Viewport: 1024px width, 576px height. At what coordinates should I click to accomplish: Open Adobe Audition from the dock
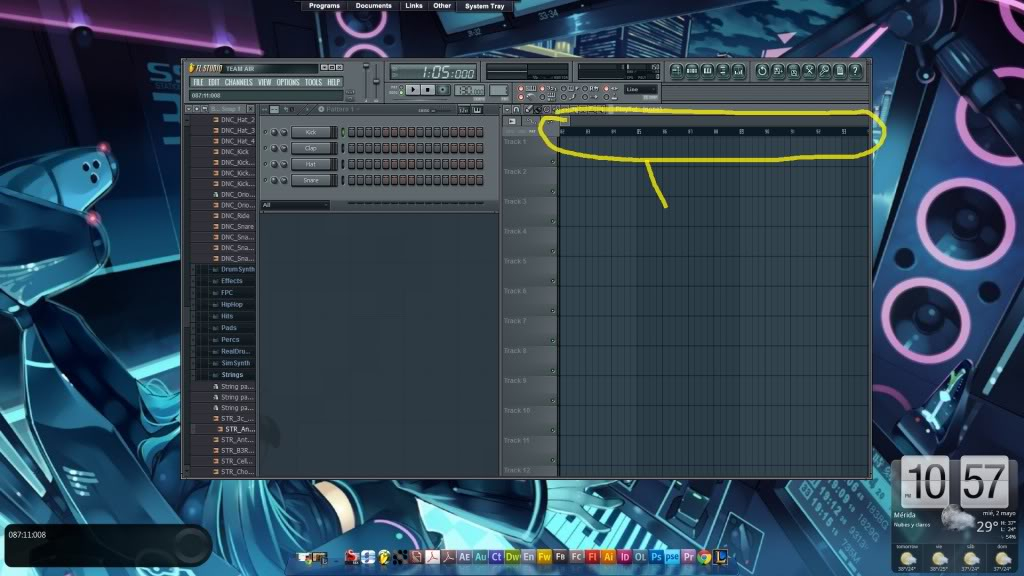[481, 557]
